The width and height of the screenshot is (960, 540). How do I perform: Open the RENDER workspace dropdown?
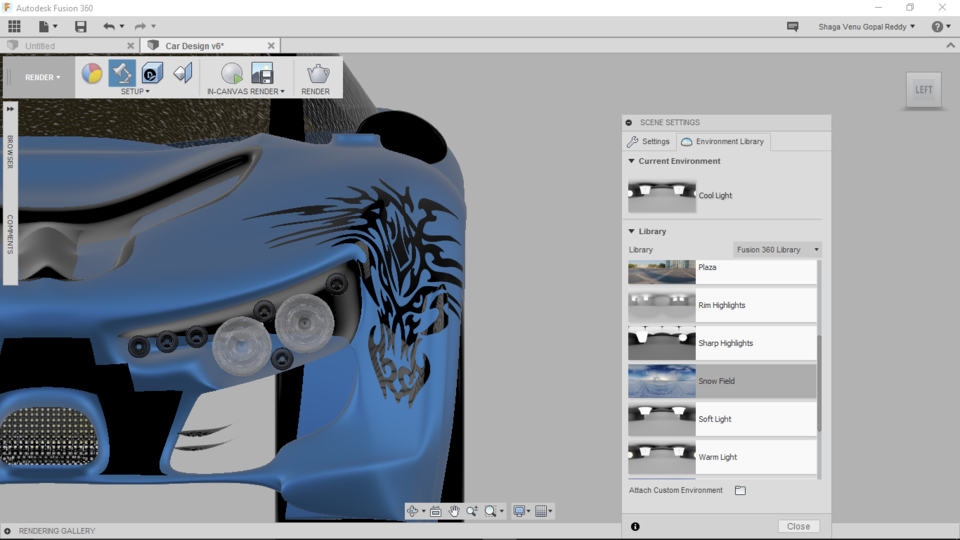[x=42, y=77]
